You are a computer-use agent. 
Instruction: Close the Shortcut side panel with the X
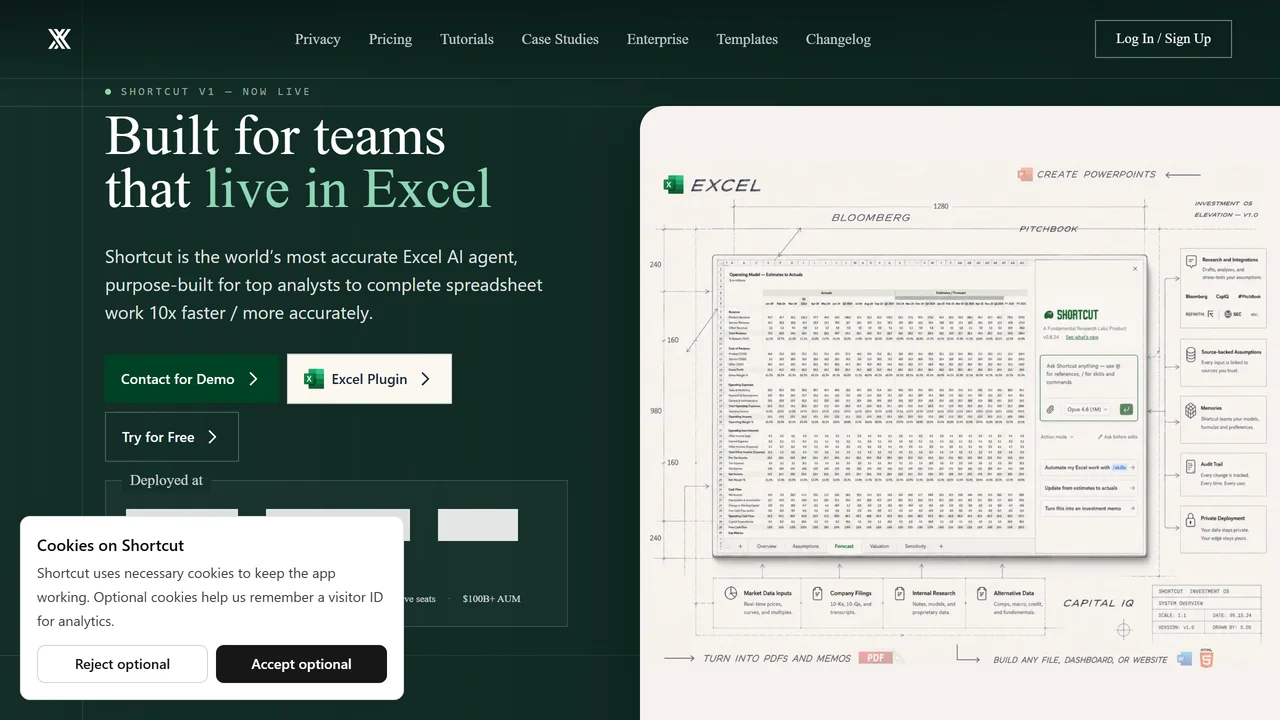[x=1135, y=269]
